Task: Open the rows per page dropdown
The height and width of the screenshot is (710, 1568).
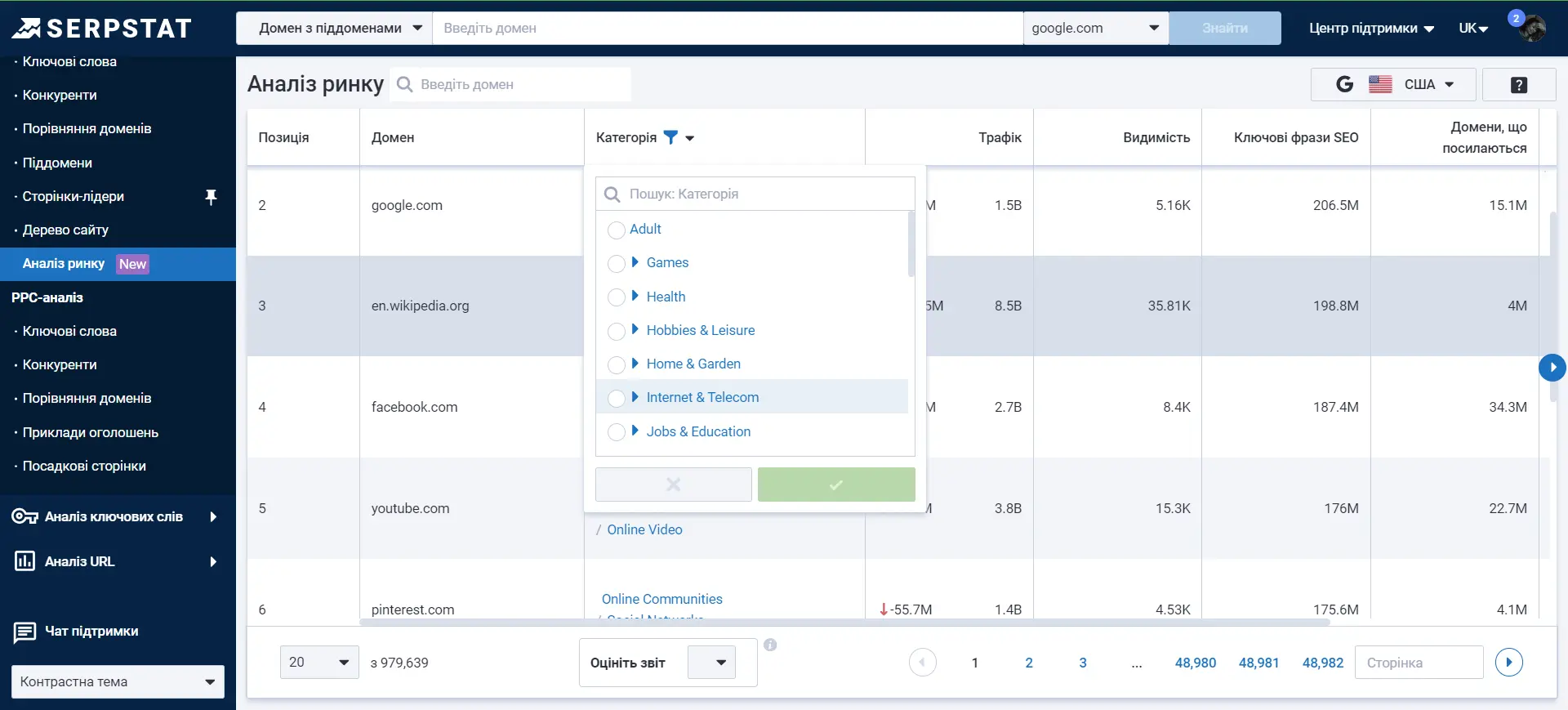Action: [319, 663]
